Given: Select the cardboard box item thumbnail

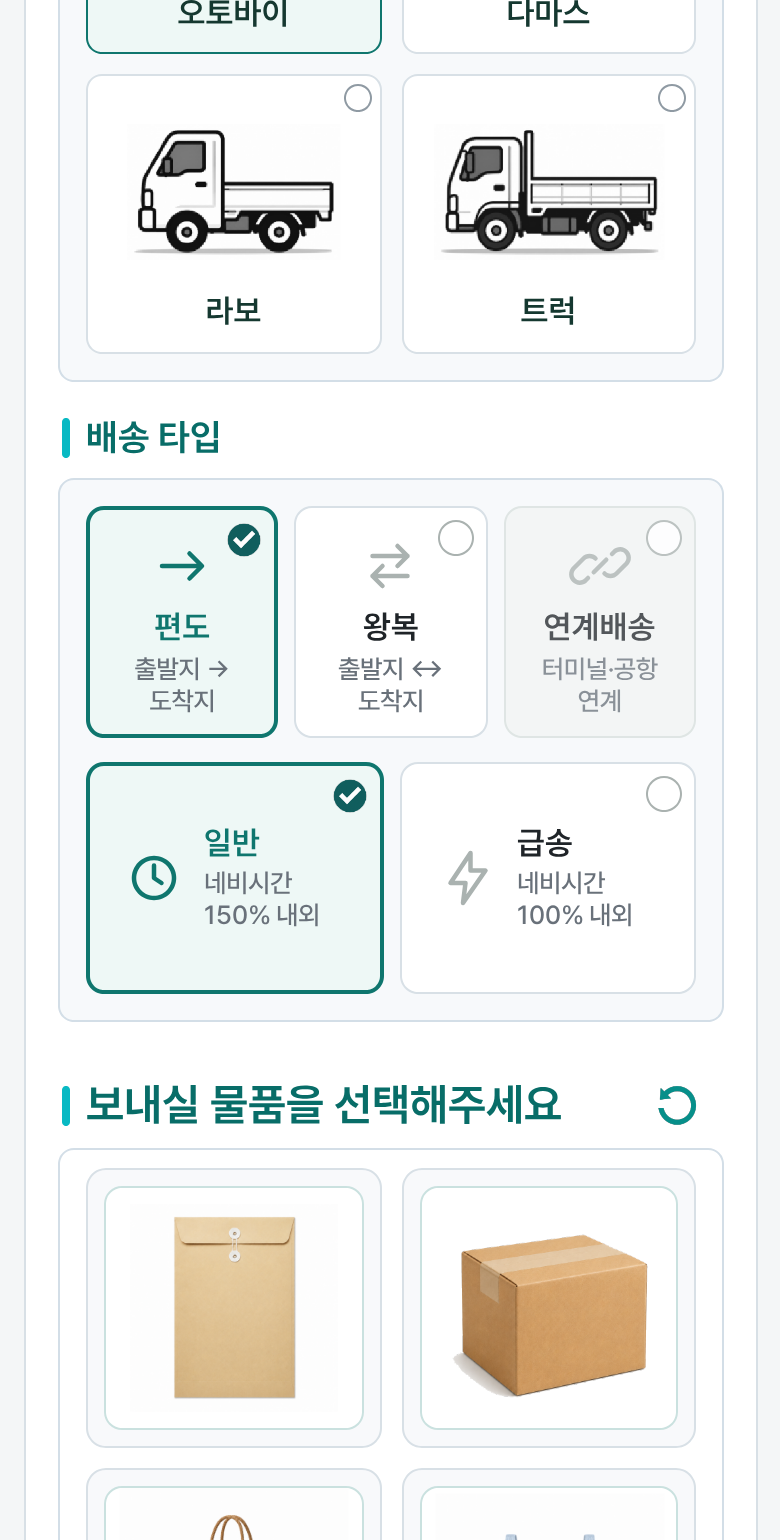Looking at the screenshot, I should tap(549, 1308).
